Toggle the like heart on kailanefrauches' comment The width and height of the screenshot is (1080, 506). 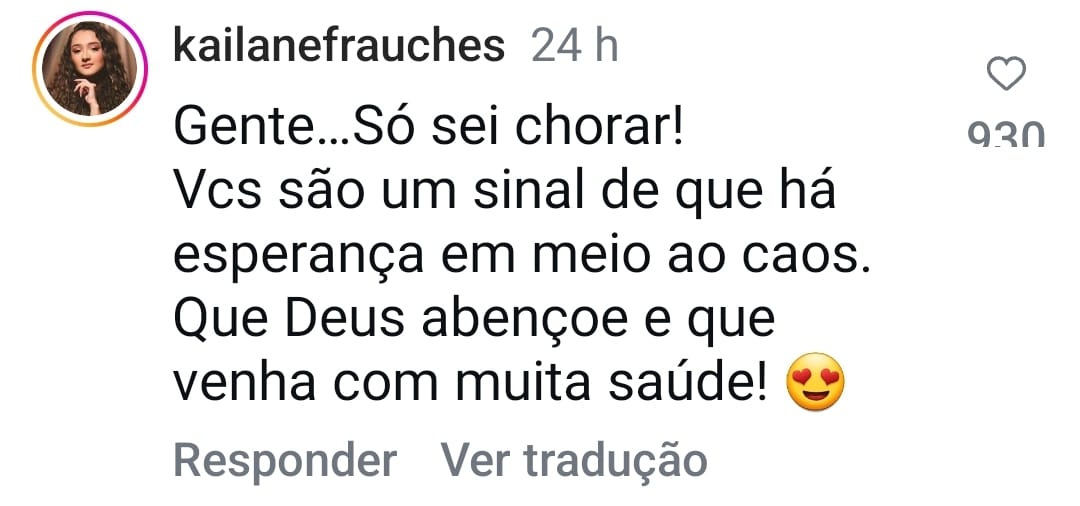pyautogui.click(x=1006, y=75)
